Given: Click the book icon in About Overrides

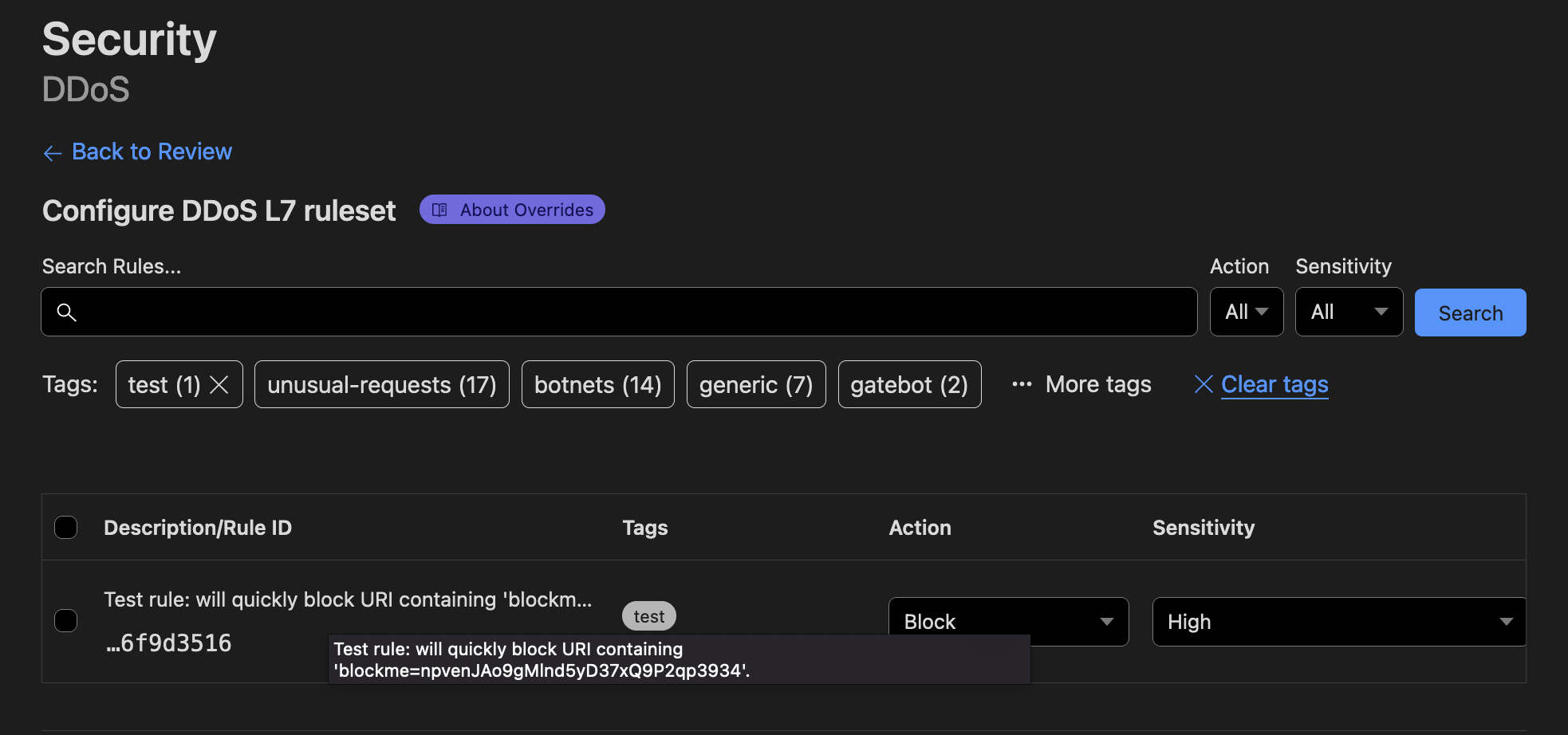Looking at the screenshot, I should 439,210.
